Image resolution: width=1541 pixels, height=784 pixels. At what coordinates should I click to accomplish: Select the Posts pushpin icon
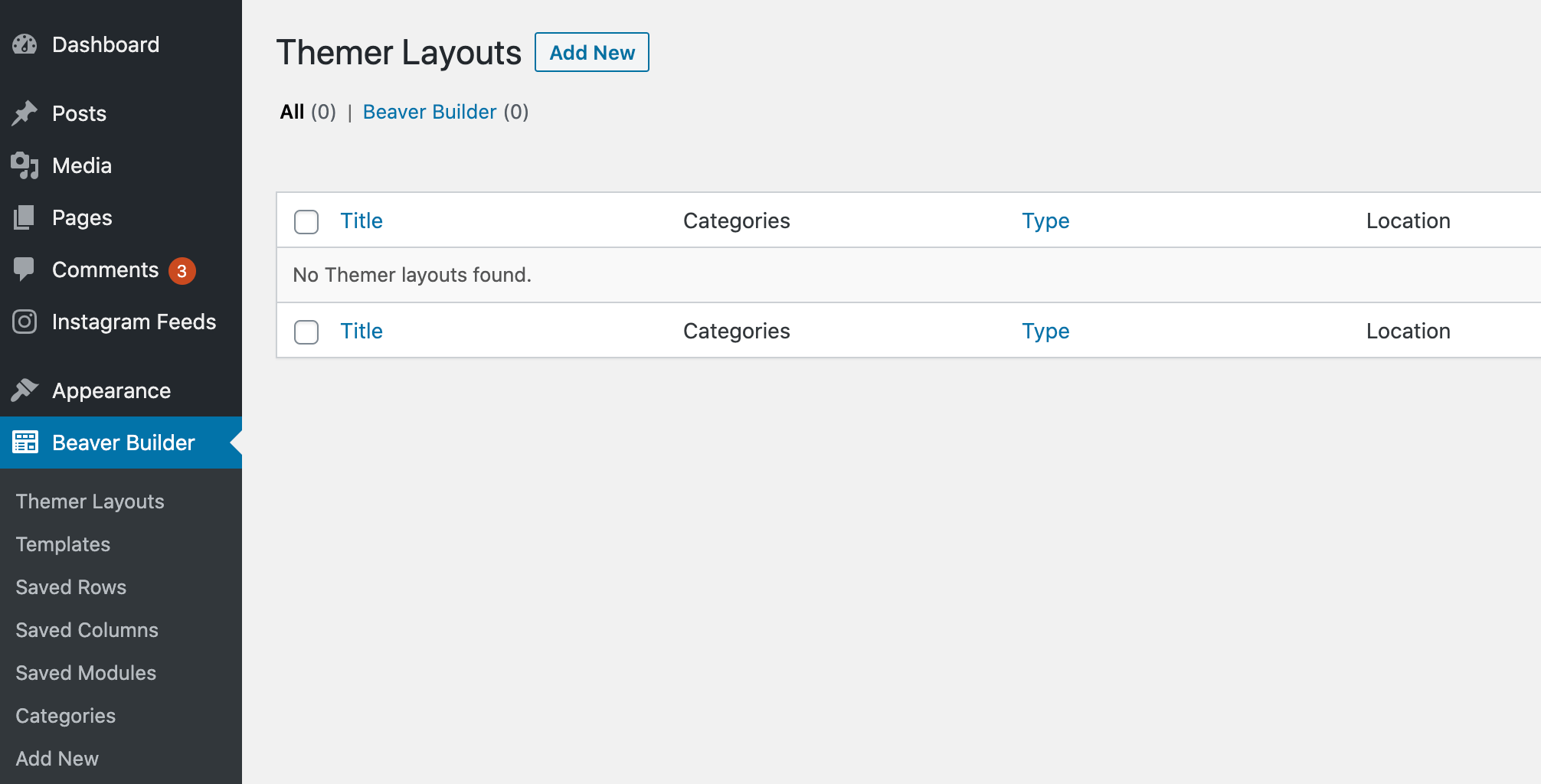(24, 113)
